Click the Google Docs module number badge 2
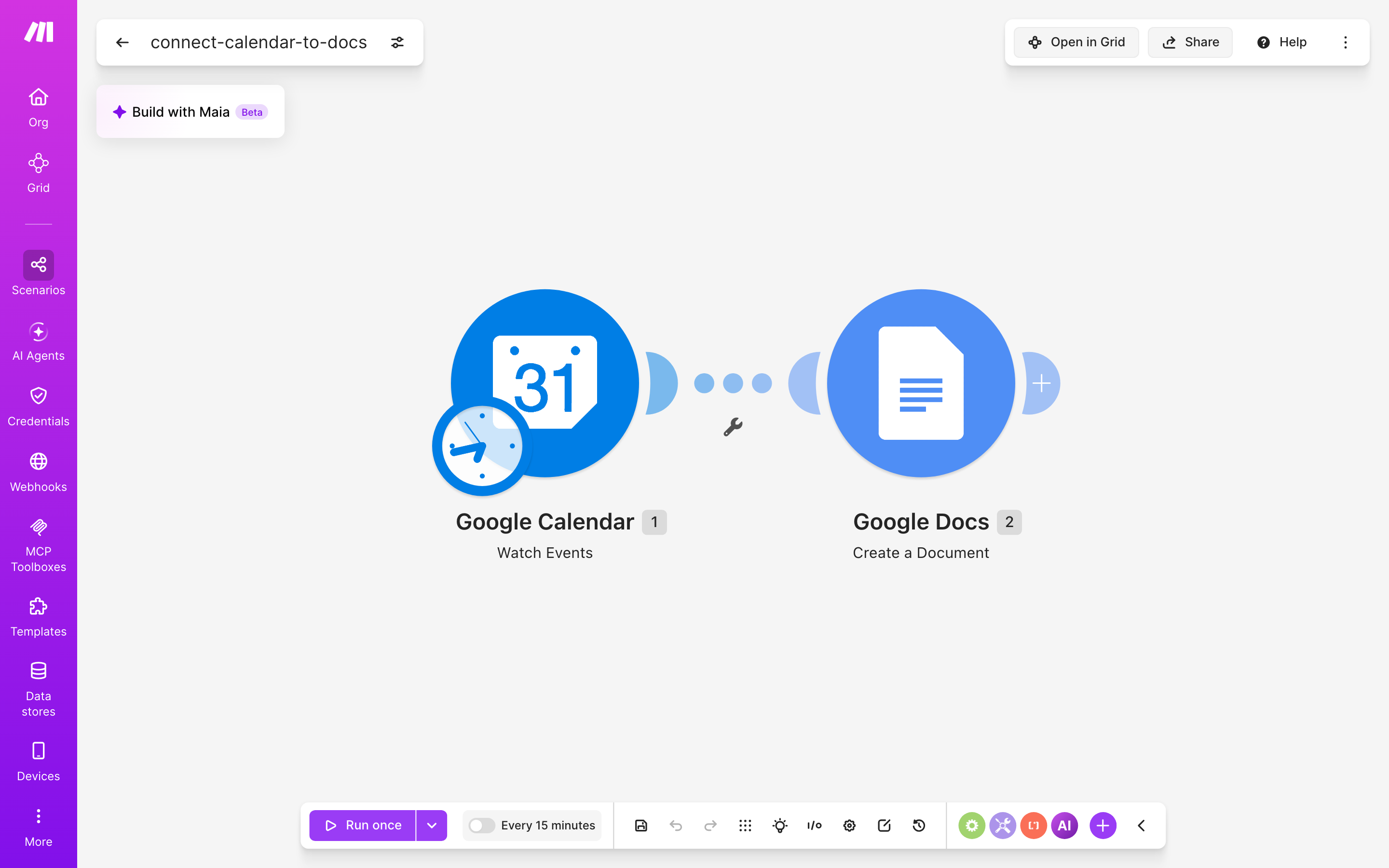The height and width of the screenshot is (868, 1389). (1009, 522)
